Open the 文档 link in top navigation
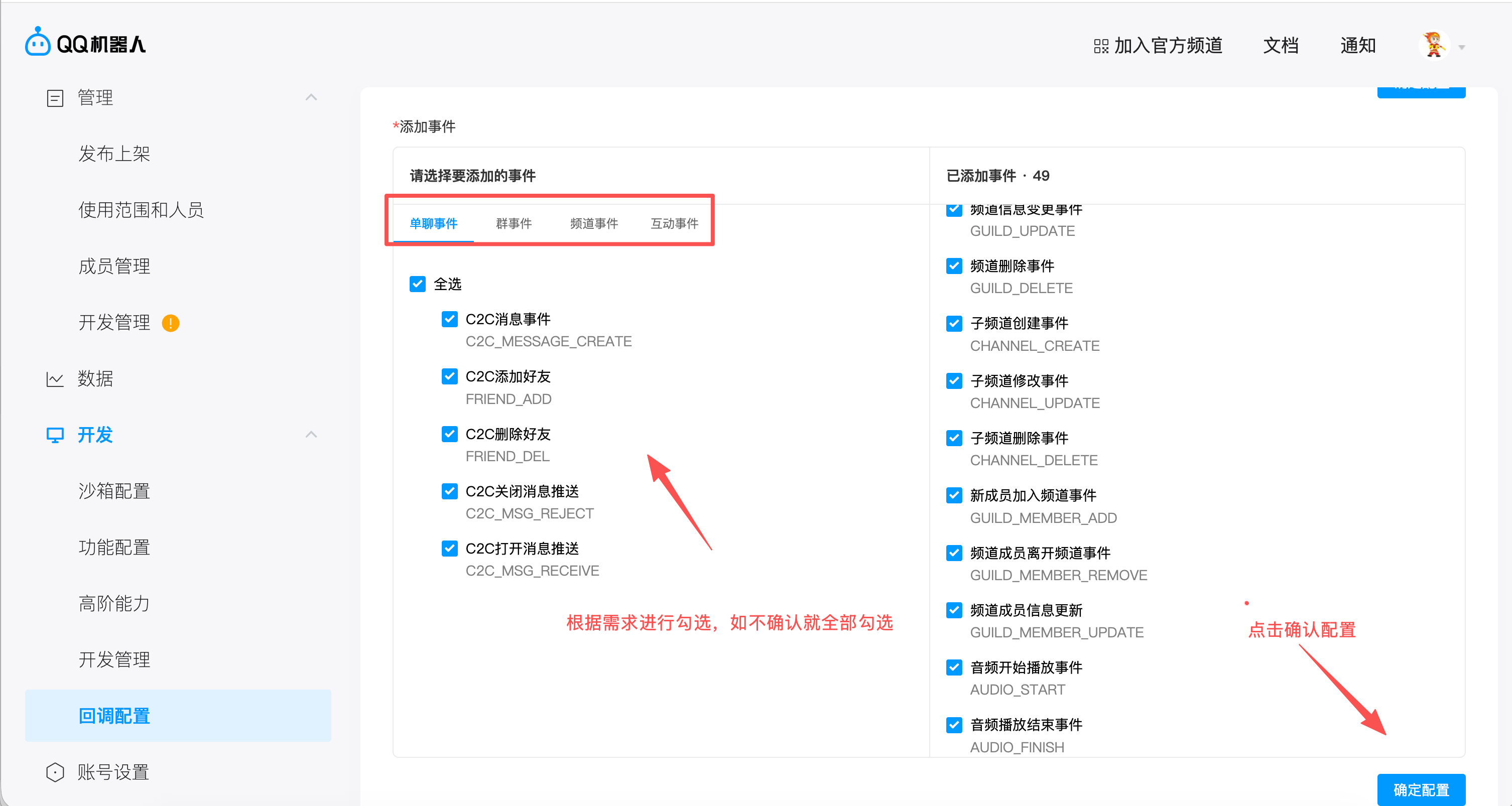Image resolution: width=1512 pixels, height=806 pixels. pyautogui.click(x=1280, y=45)
